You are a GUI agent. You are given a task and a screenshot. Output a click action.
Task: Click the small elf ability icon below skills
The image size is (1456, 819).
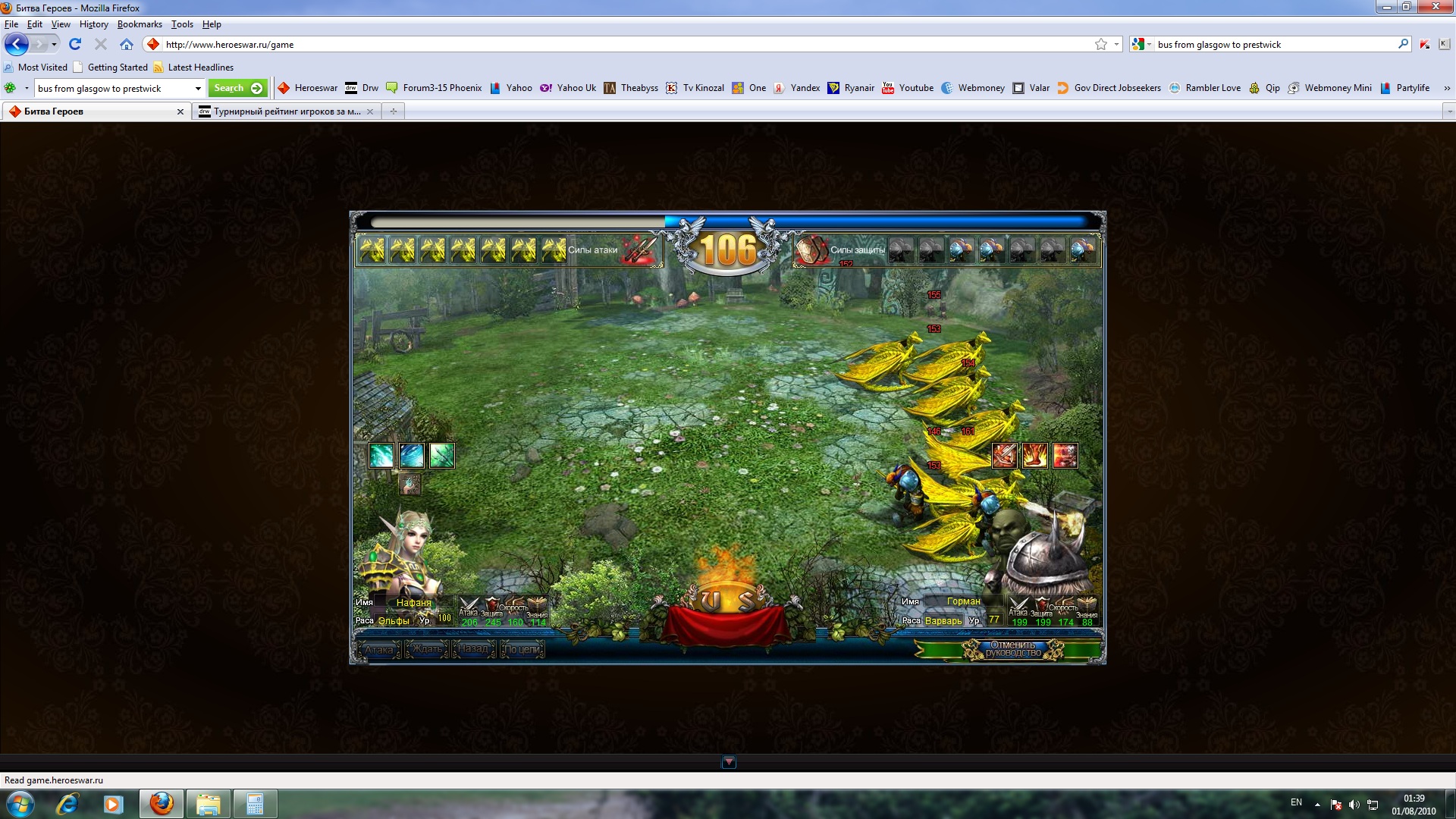tap(410, 484)
